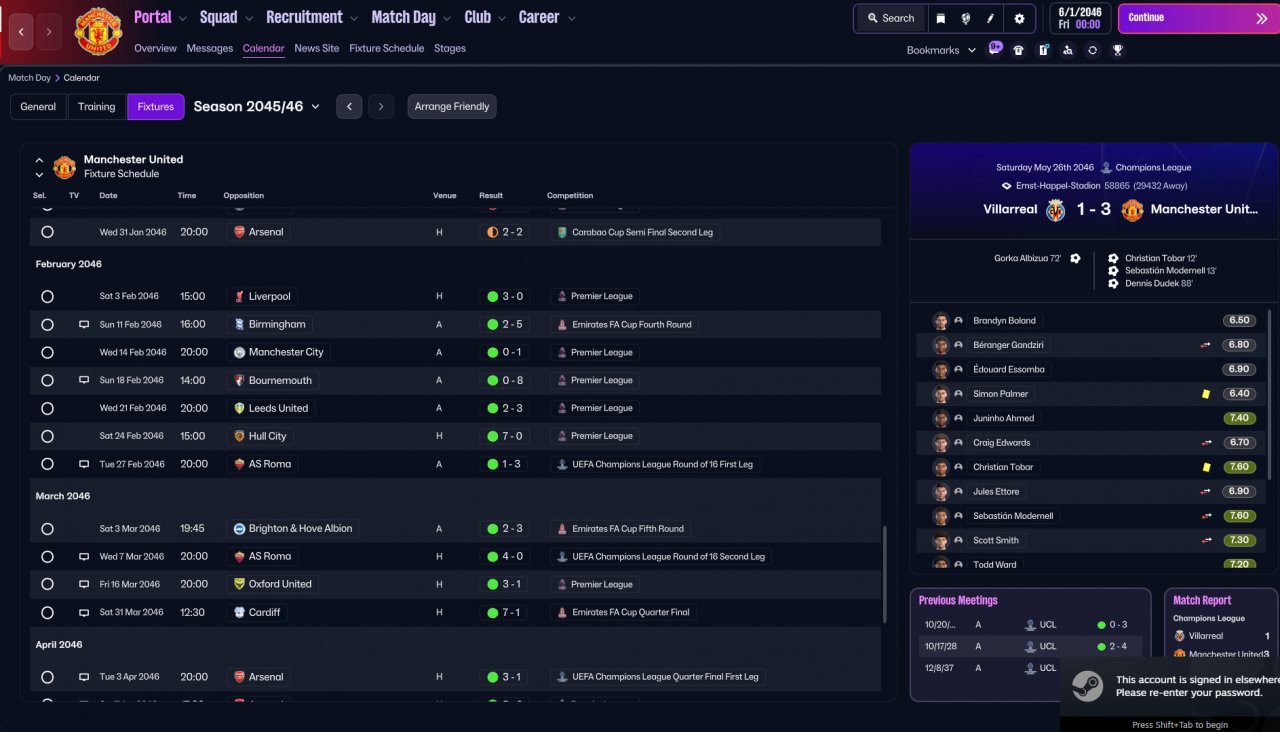Open the Fixture Schedule sub-tab
The width and height of the screenshot is (1280, 732).
coord(387,48)
